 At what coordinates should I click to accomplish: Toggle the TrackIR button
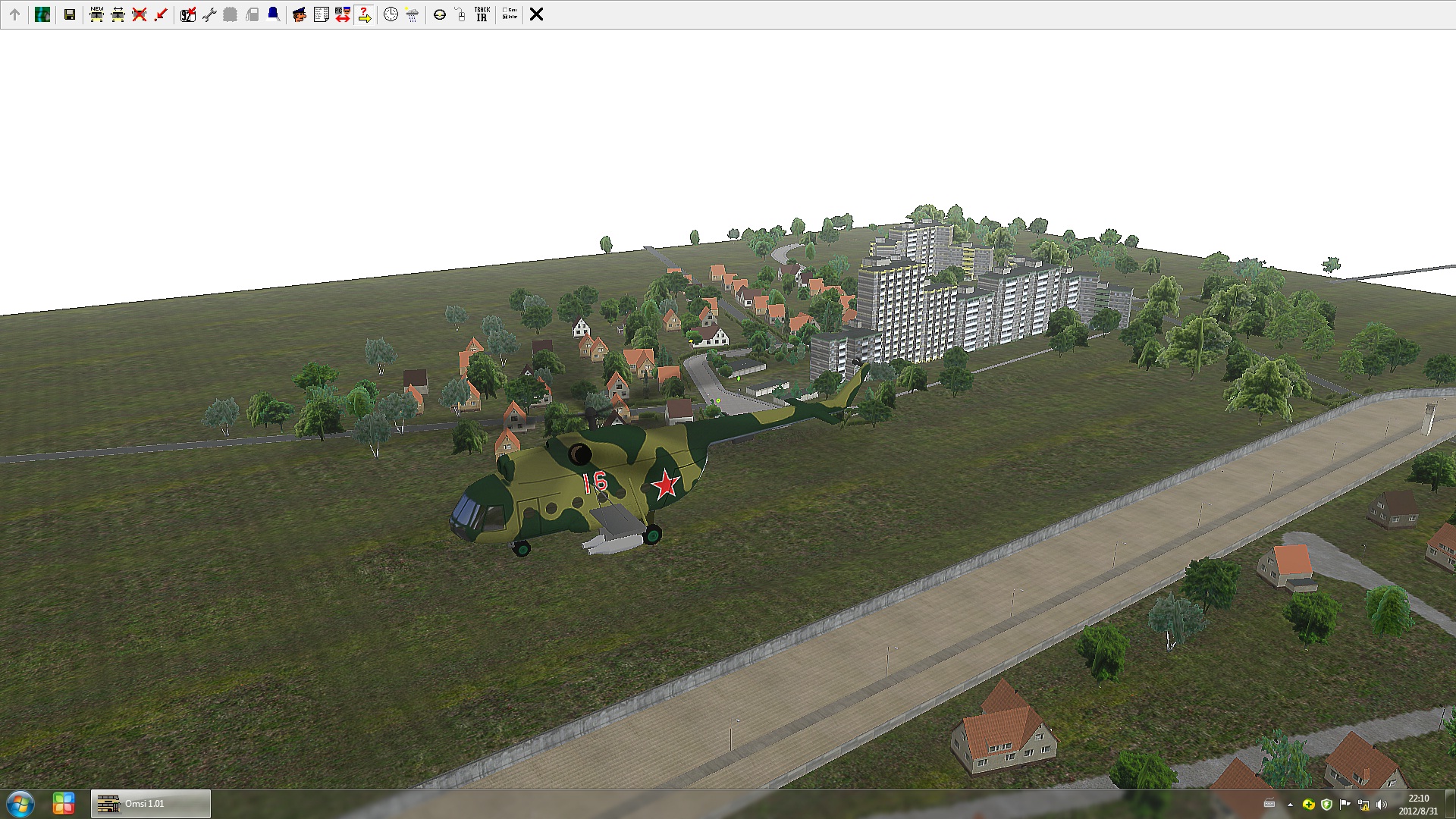[482, 14]
